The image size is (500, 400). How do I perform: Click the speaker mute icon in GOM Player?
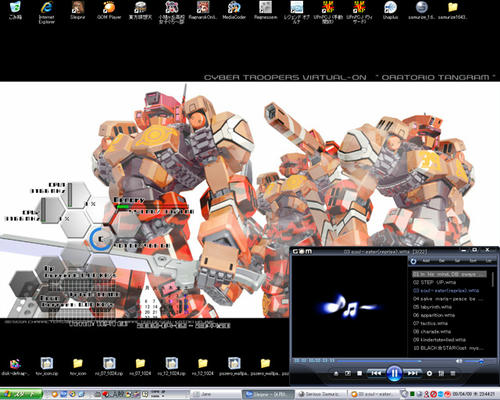(459, 361)
